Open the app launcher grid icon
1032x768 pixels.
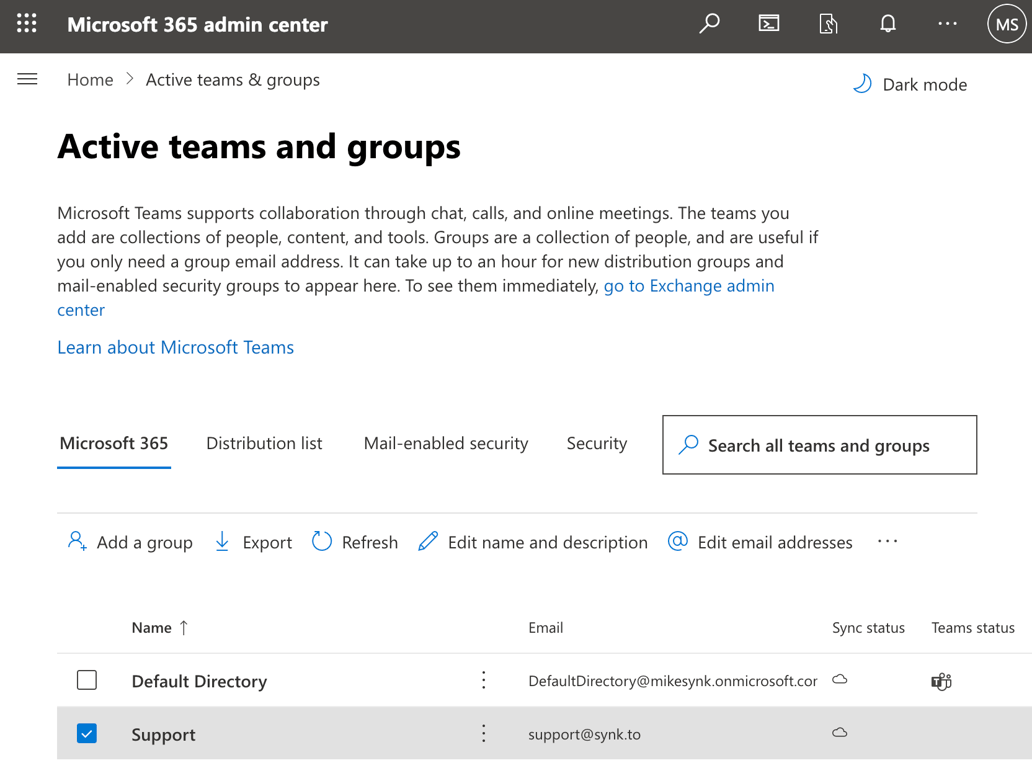[x=27, y=24]
